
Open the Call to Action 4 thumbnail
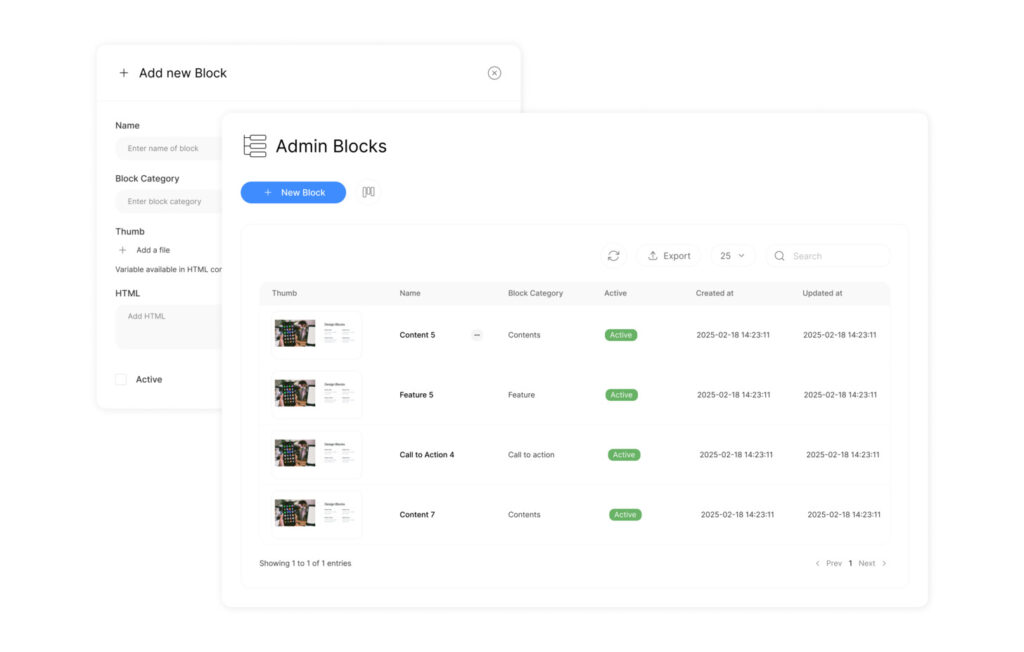(316, 454)
